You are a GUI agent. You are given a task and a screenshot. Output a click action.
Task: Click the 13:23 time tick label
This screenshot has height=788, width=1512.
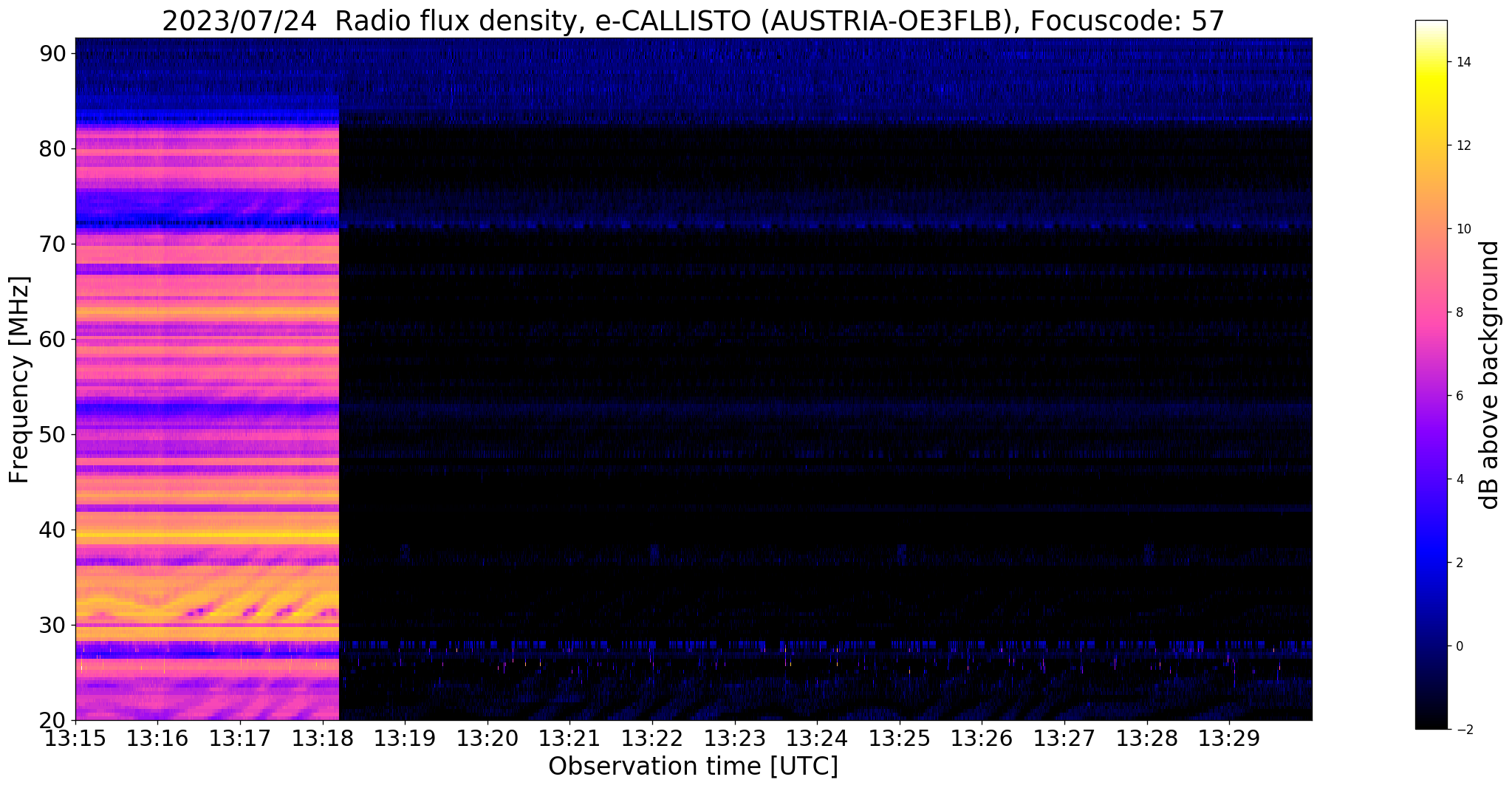point(735,739)
